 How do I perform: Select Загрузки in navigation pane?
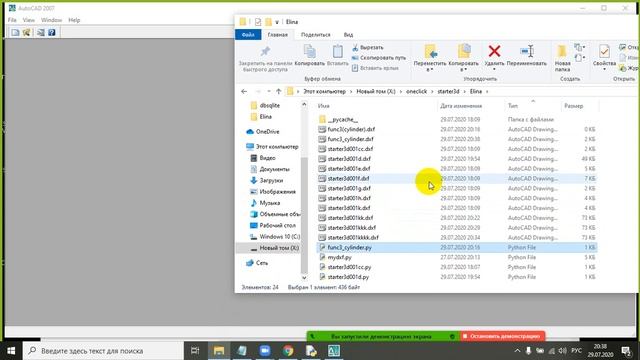click(x=271, y=180)
